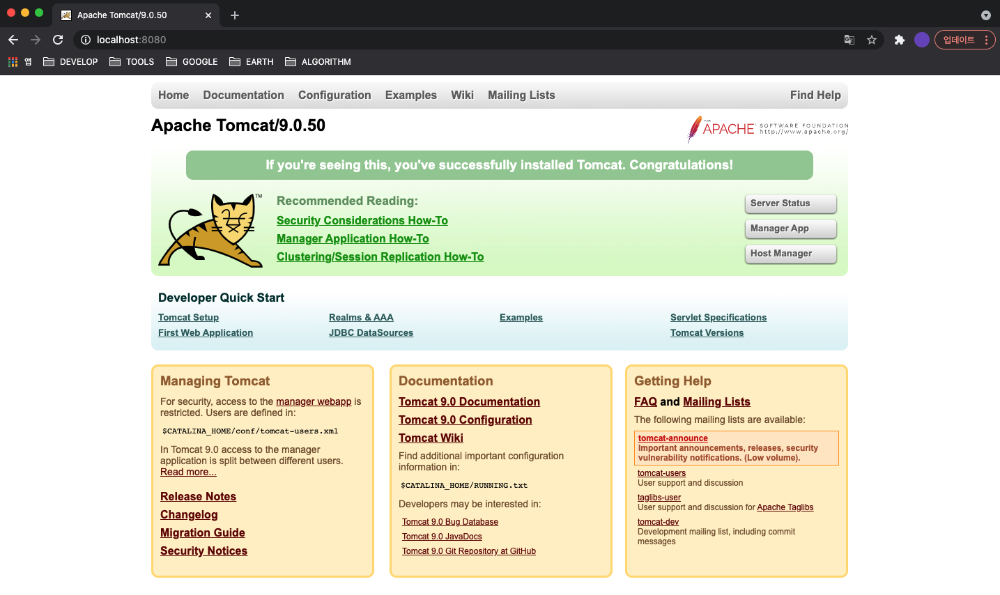Open a new tab with plus icon
1000x595 pixels.
235,15
